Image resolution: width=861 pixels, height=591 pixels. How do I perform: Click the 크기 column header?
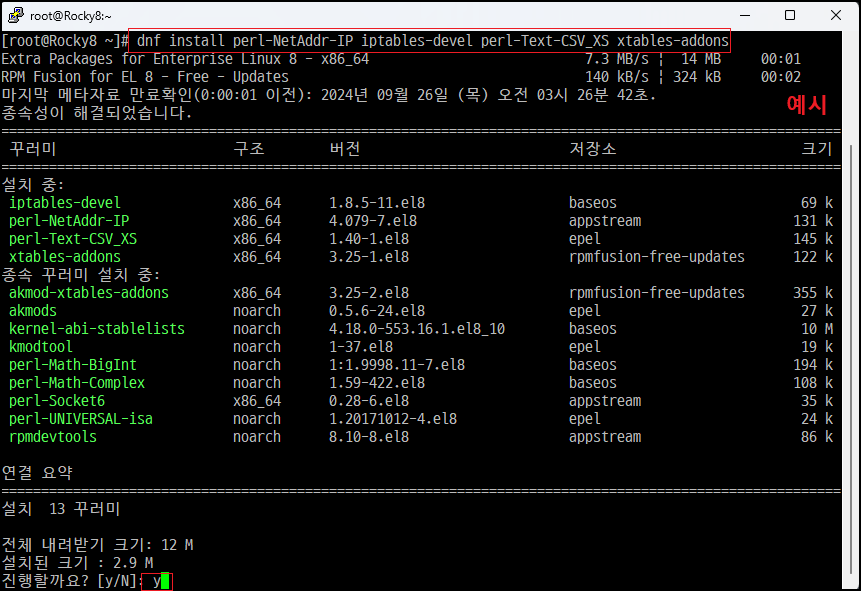(x=817, y=149)
